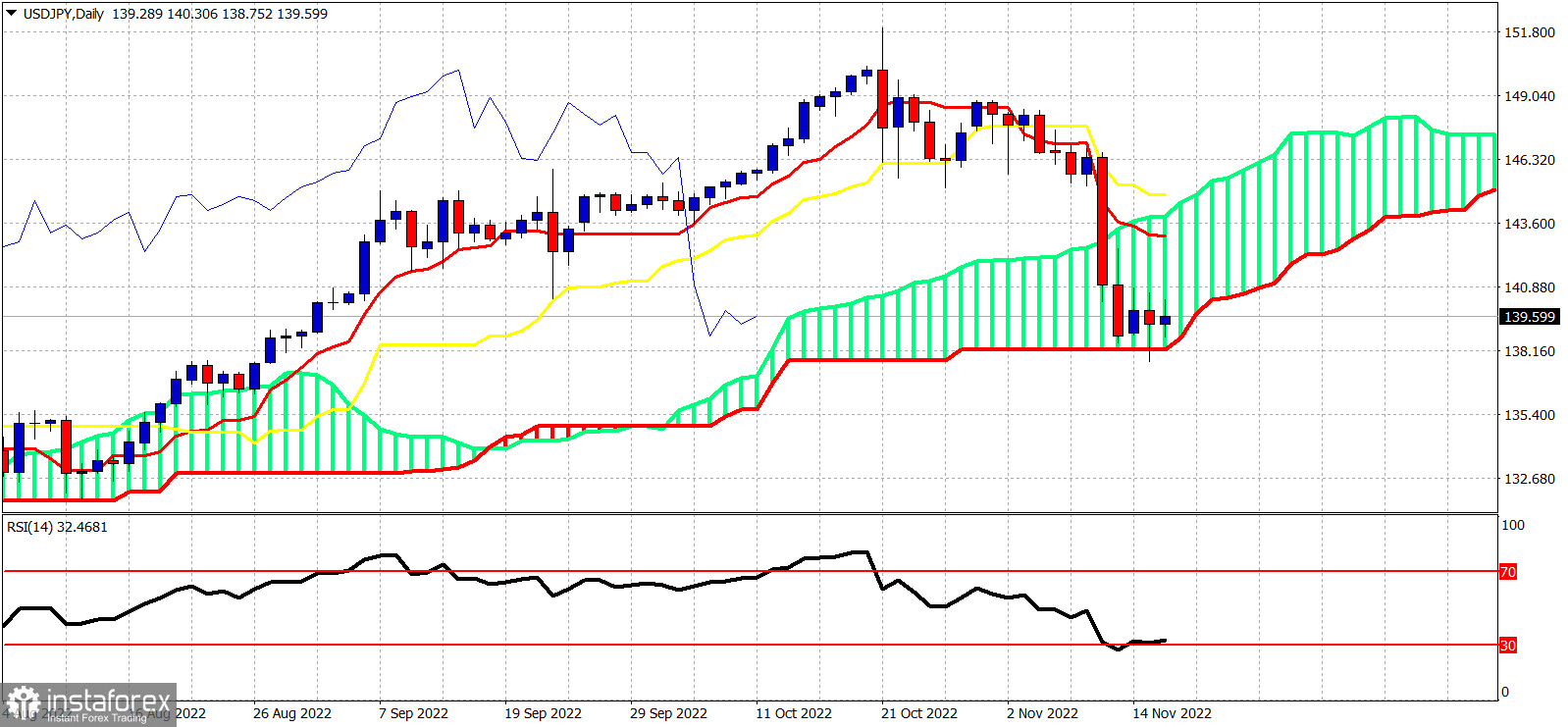Click the 11 Oct 2022 date label

coord(794,713)
